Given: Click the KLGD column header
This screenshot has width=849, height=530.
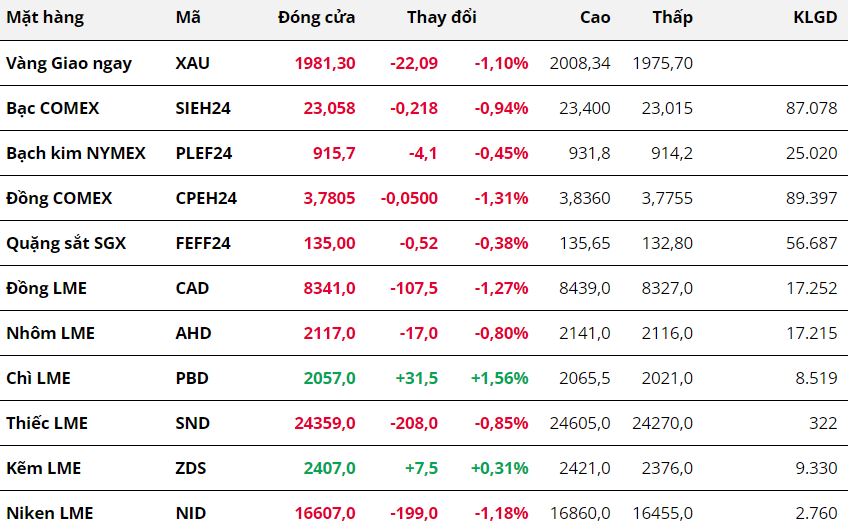Looking at the screenshot, I should point(815,17).
